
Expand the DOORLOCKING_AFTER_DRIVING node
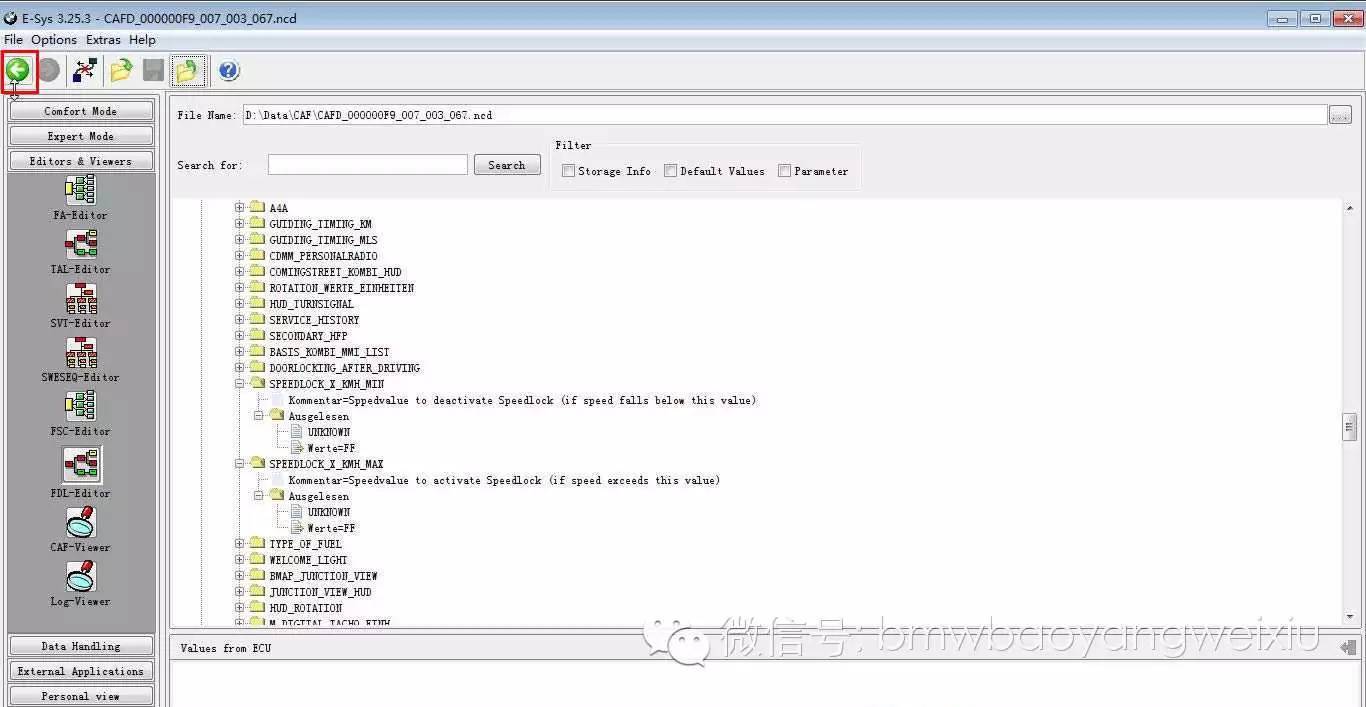[240, 368]
